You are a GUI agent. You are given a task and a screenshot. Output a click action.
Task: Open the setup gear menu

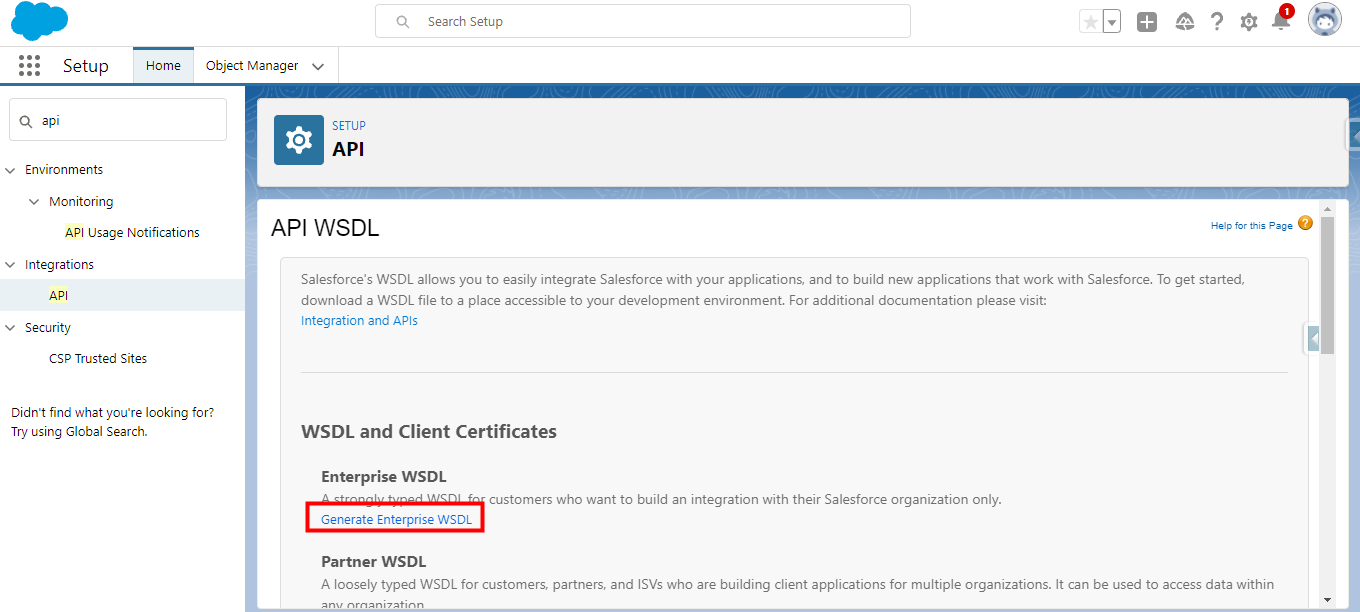coord(1249,22)
